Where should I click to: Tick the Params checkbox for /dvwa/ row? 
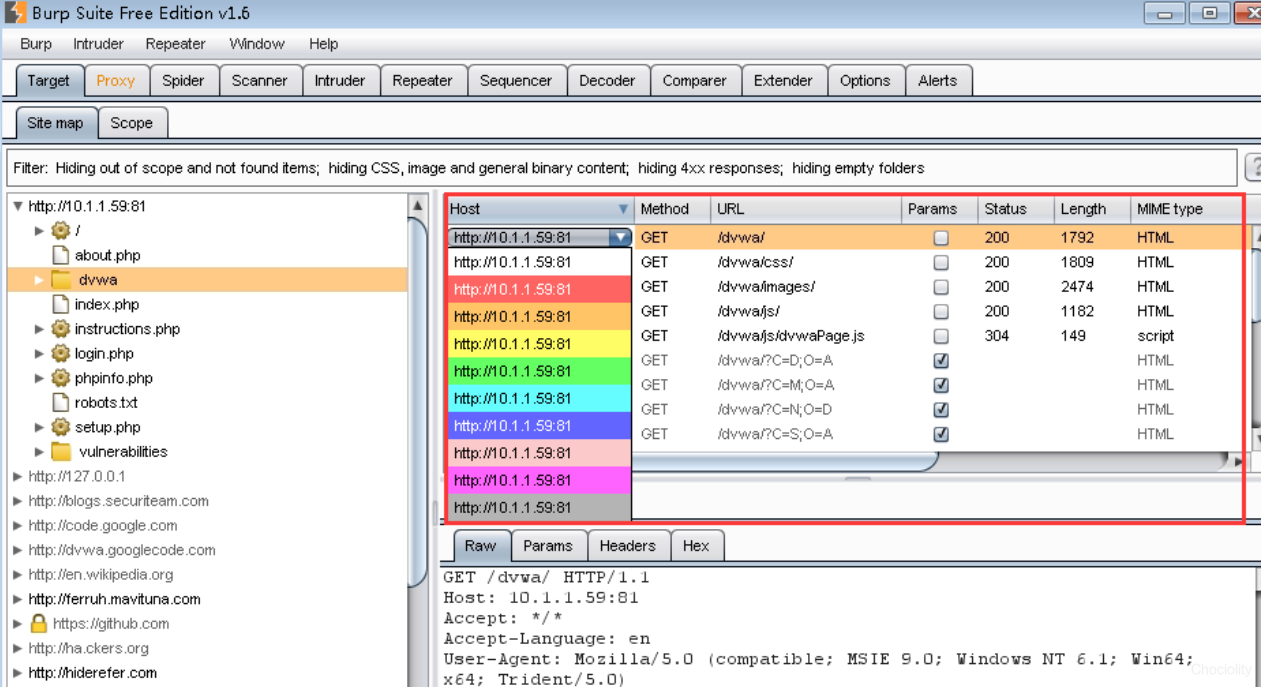coord(940,238)
